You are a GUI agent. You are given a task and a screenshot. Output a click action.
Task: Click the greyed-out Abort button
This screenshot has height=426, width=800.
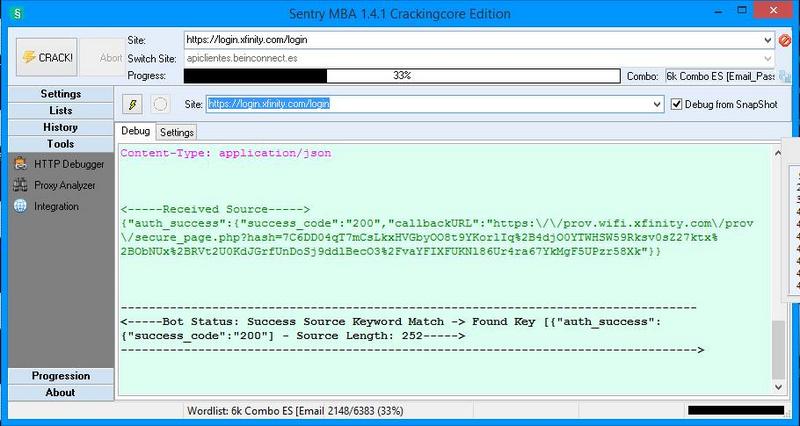click(102, 57)
